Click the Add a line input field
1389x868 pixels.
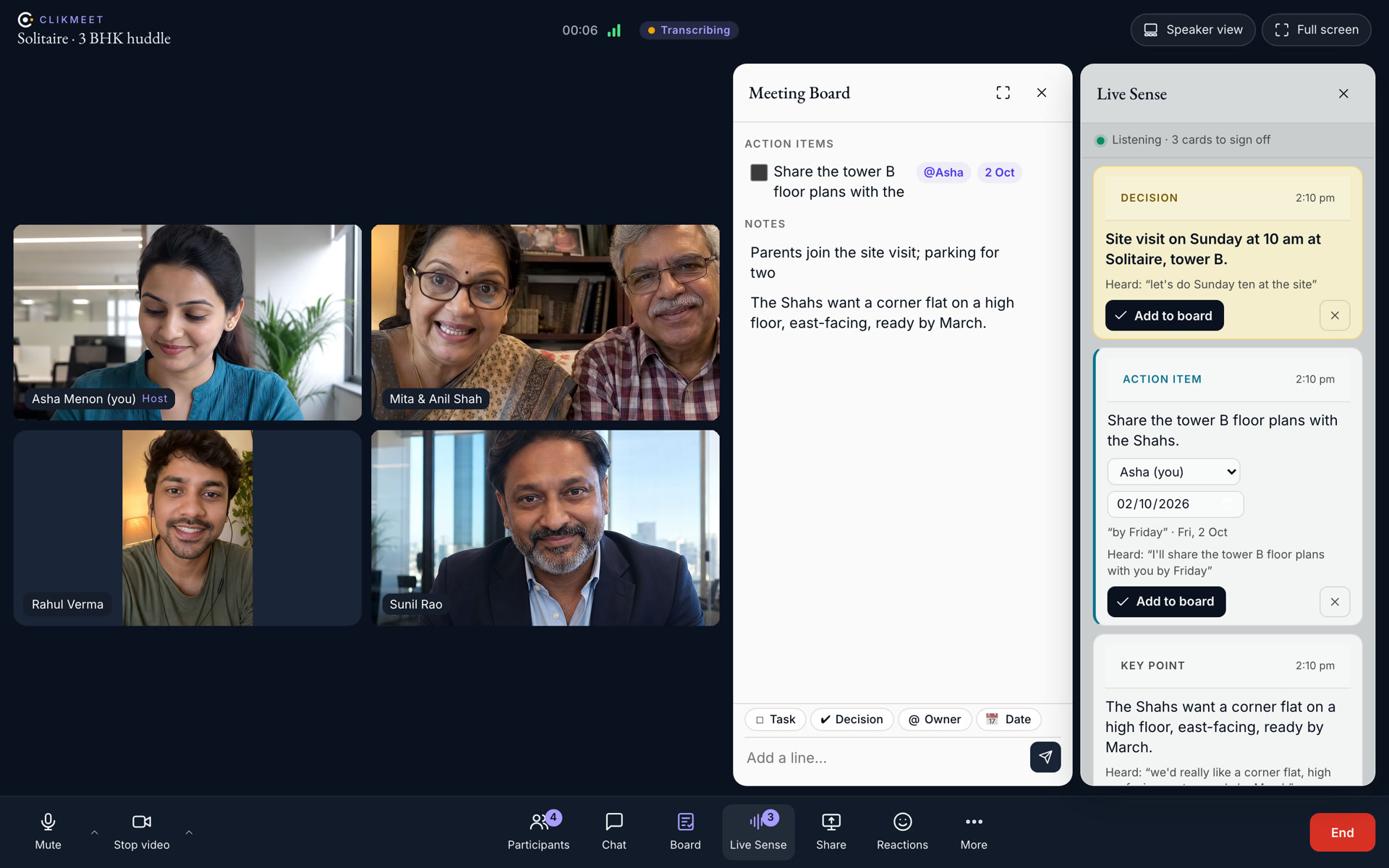(x=883, y=757)
